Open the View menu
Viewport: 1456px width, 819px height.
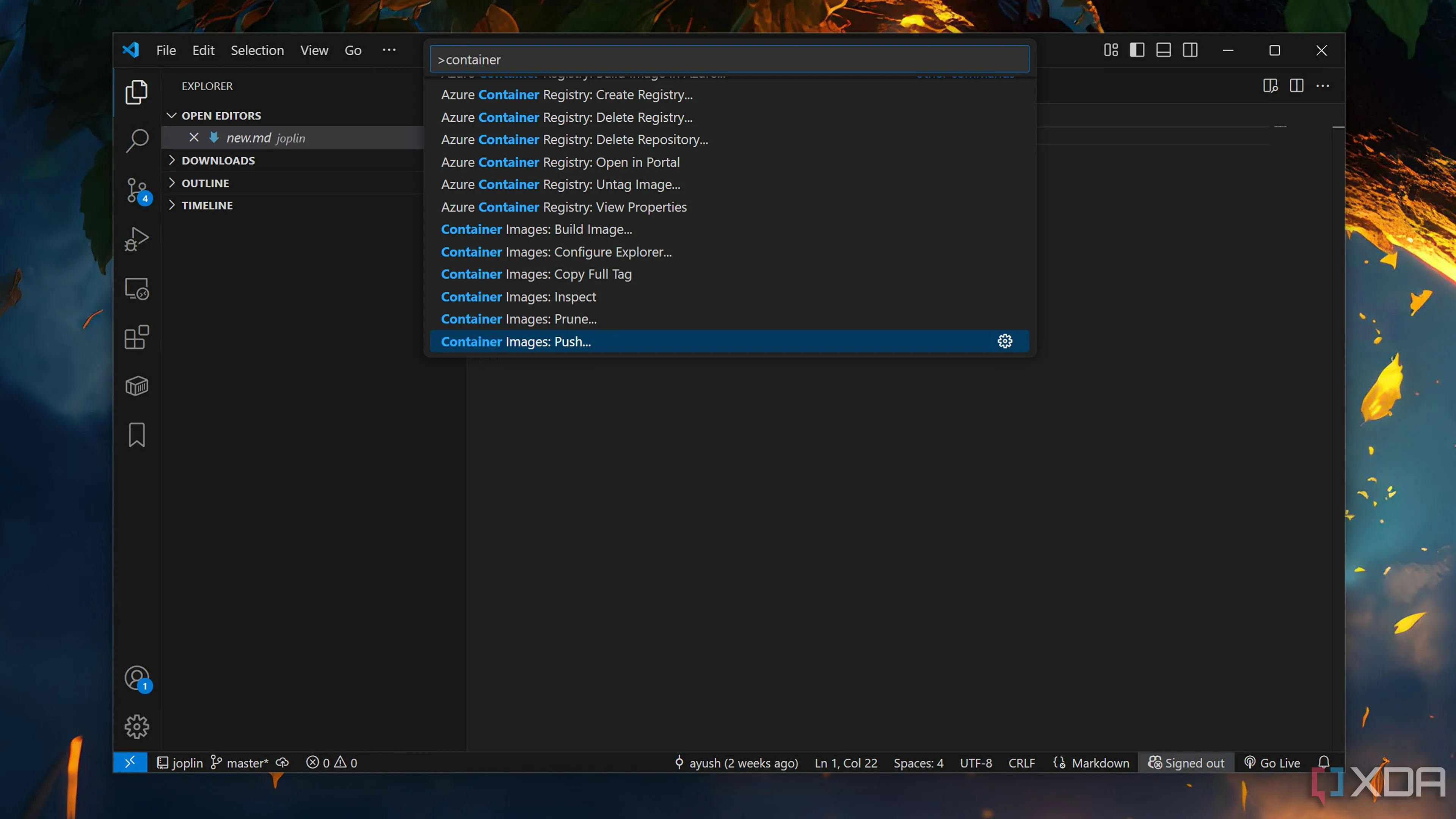point(314,50)
